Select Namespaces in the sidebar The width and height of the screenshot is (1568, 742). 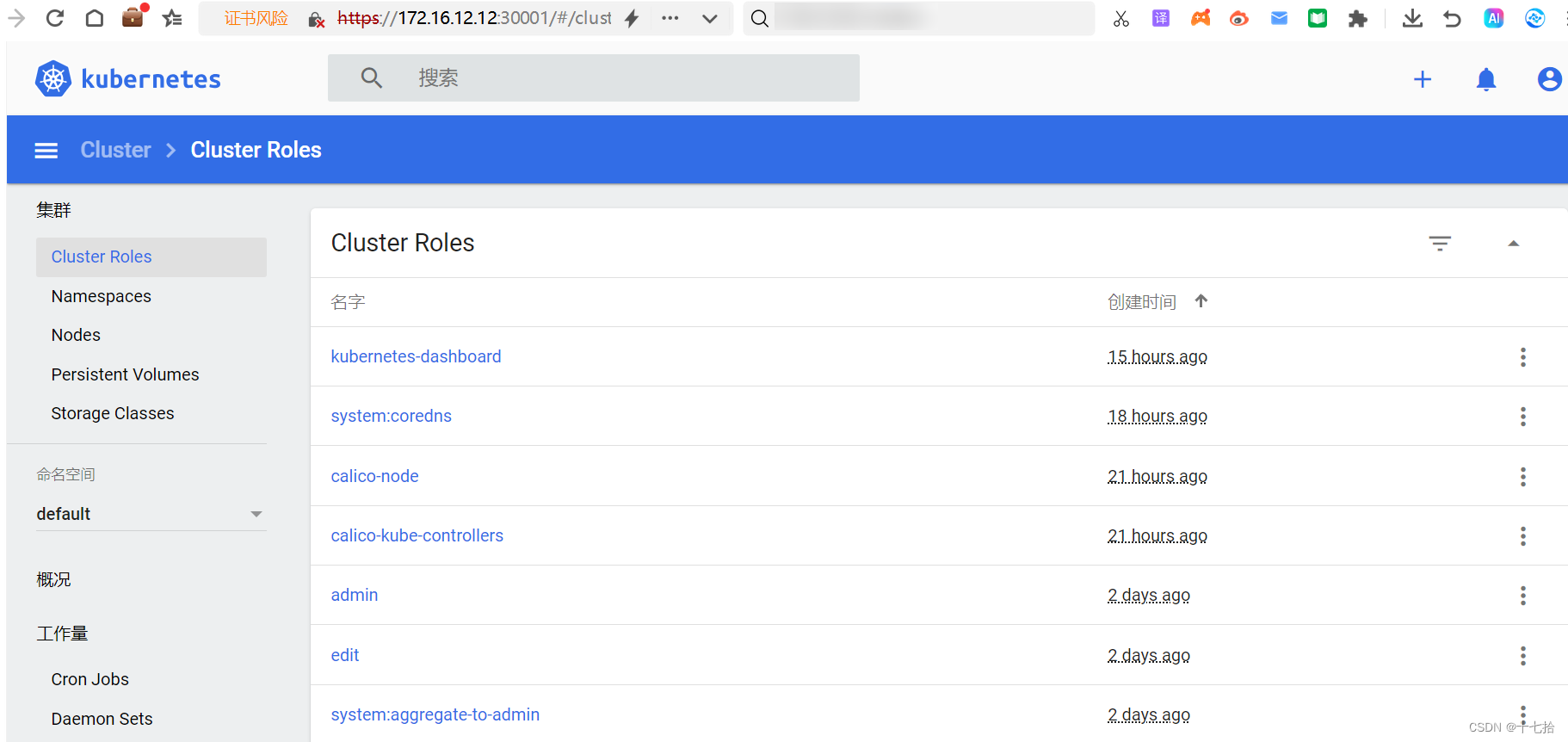click(102, 296)
